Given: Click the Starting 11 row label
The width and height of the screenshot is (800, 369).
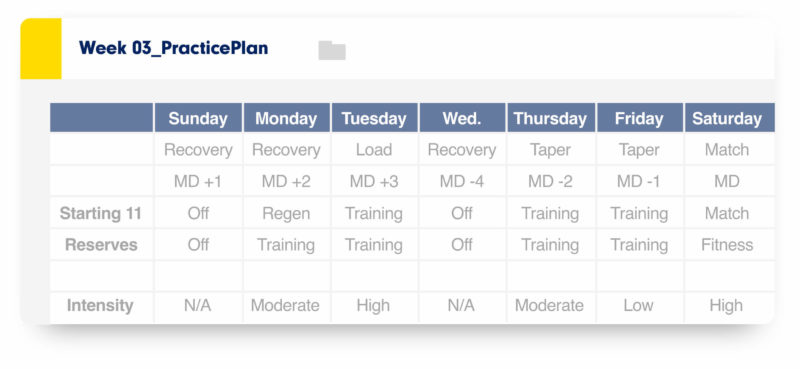Looking at the screenshot, I should pos(101,213).
